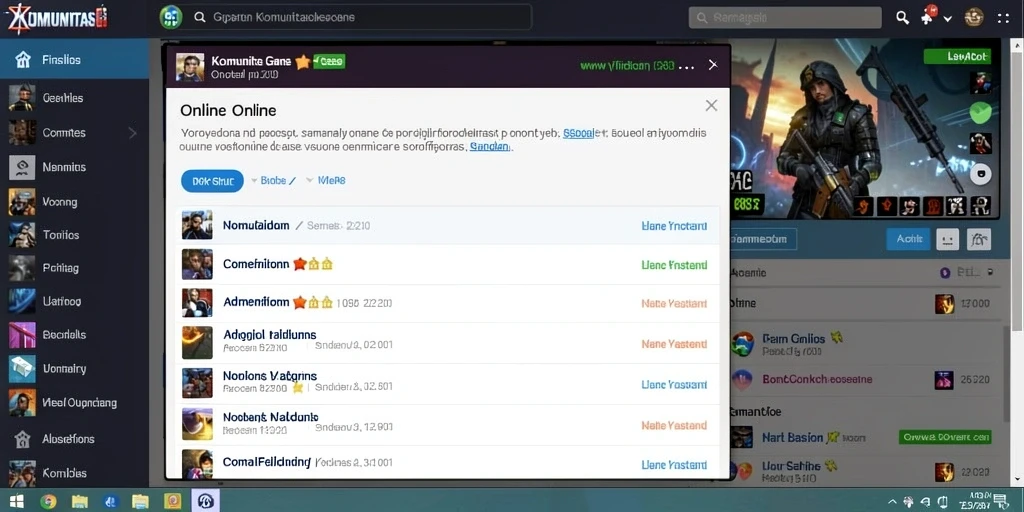Select the ComalFeldndng entry

point(448,462)
